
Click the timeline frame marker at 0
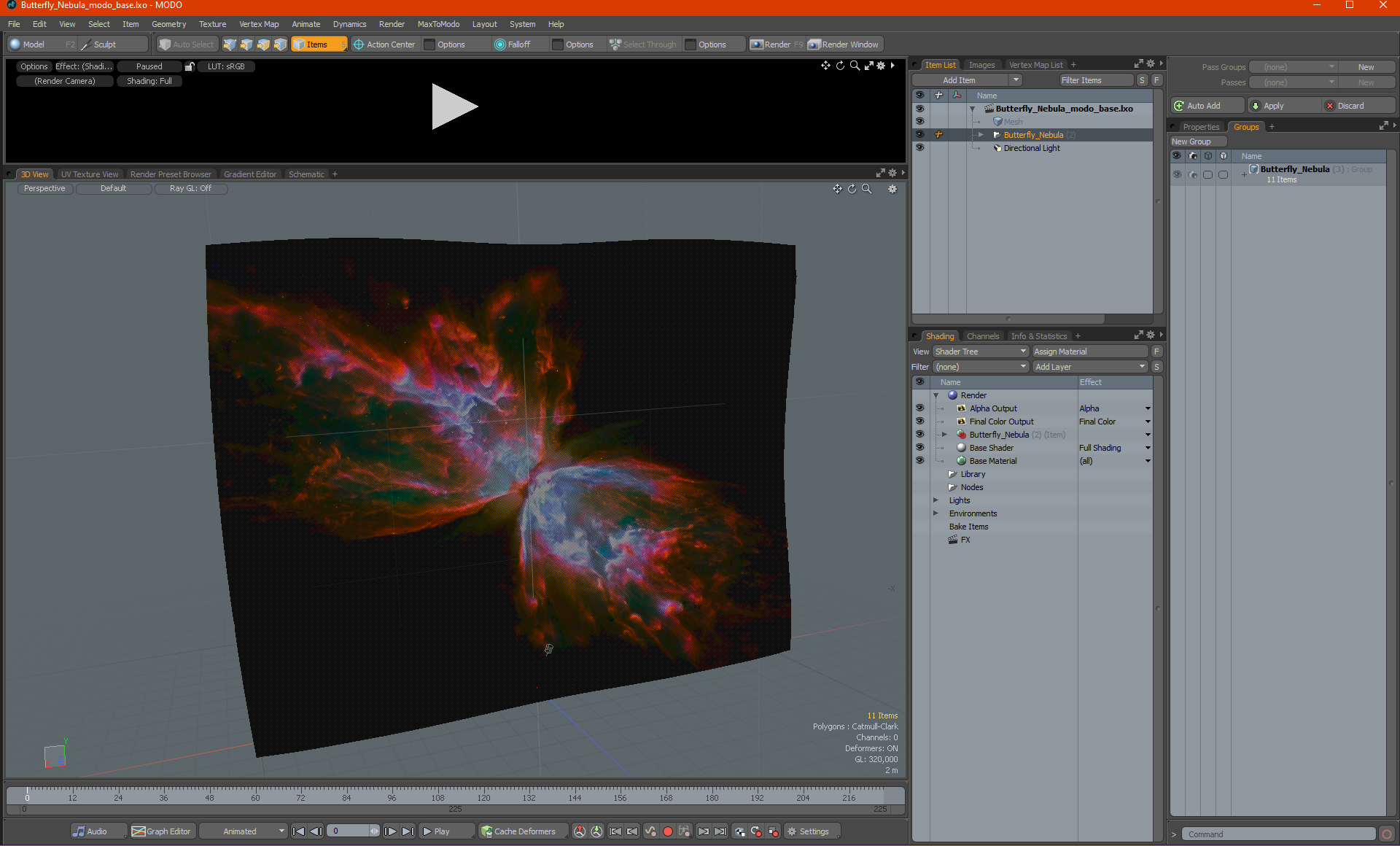pos(27,796)
